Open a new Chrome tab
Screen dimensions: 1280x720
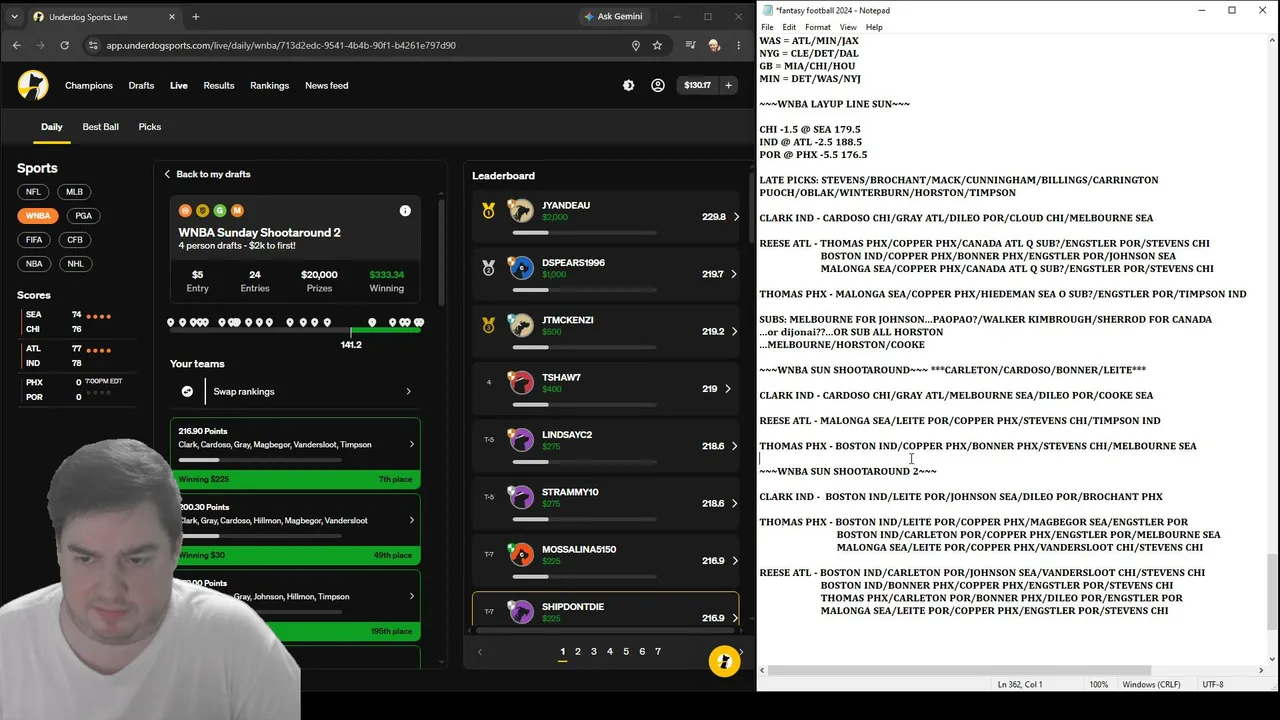[195, 16]
